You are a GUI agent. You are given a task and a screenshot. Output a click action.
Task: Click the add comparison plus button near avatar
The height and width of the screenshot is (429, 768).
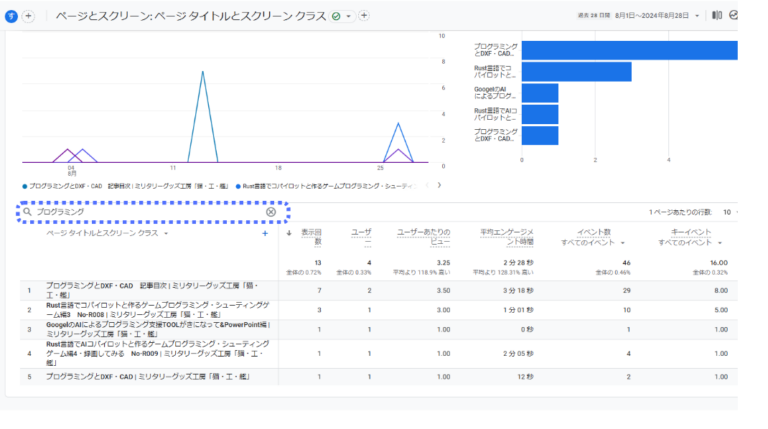coord(29,16)
